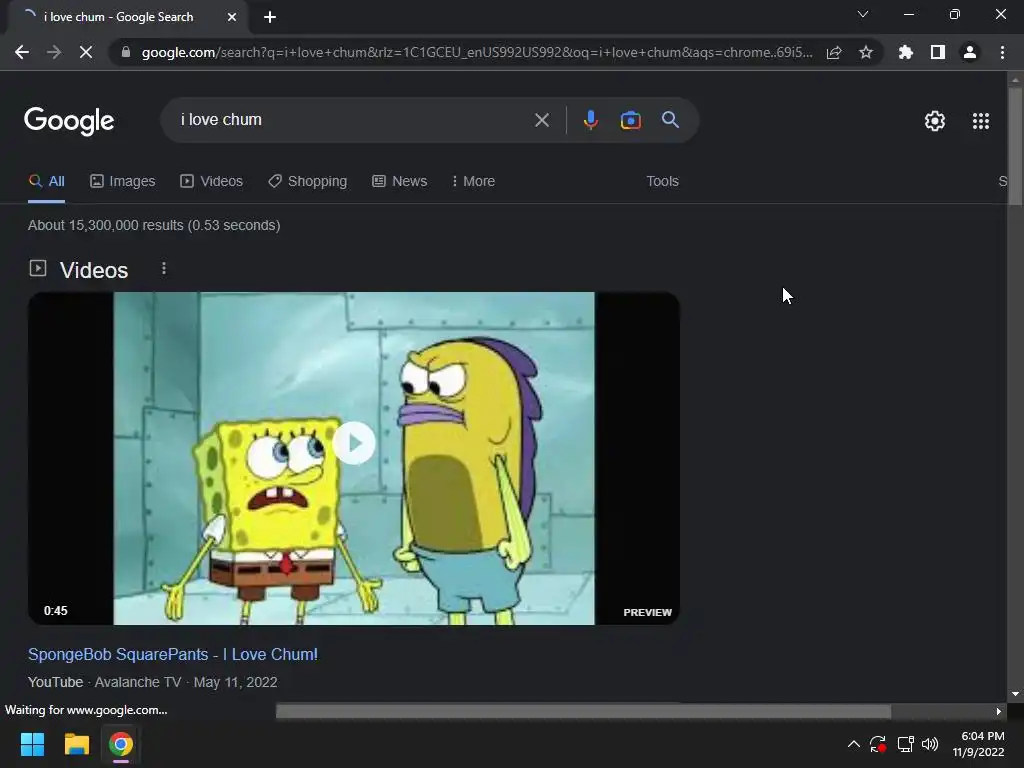Image resolution: width=1024 pixels, height=768 pixels.
Task: Click the scroll down arrow
Action: pos(1015,694)
